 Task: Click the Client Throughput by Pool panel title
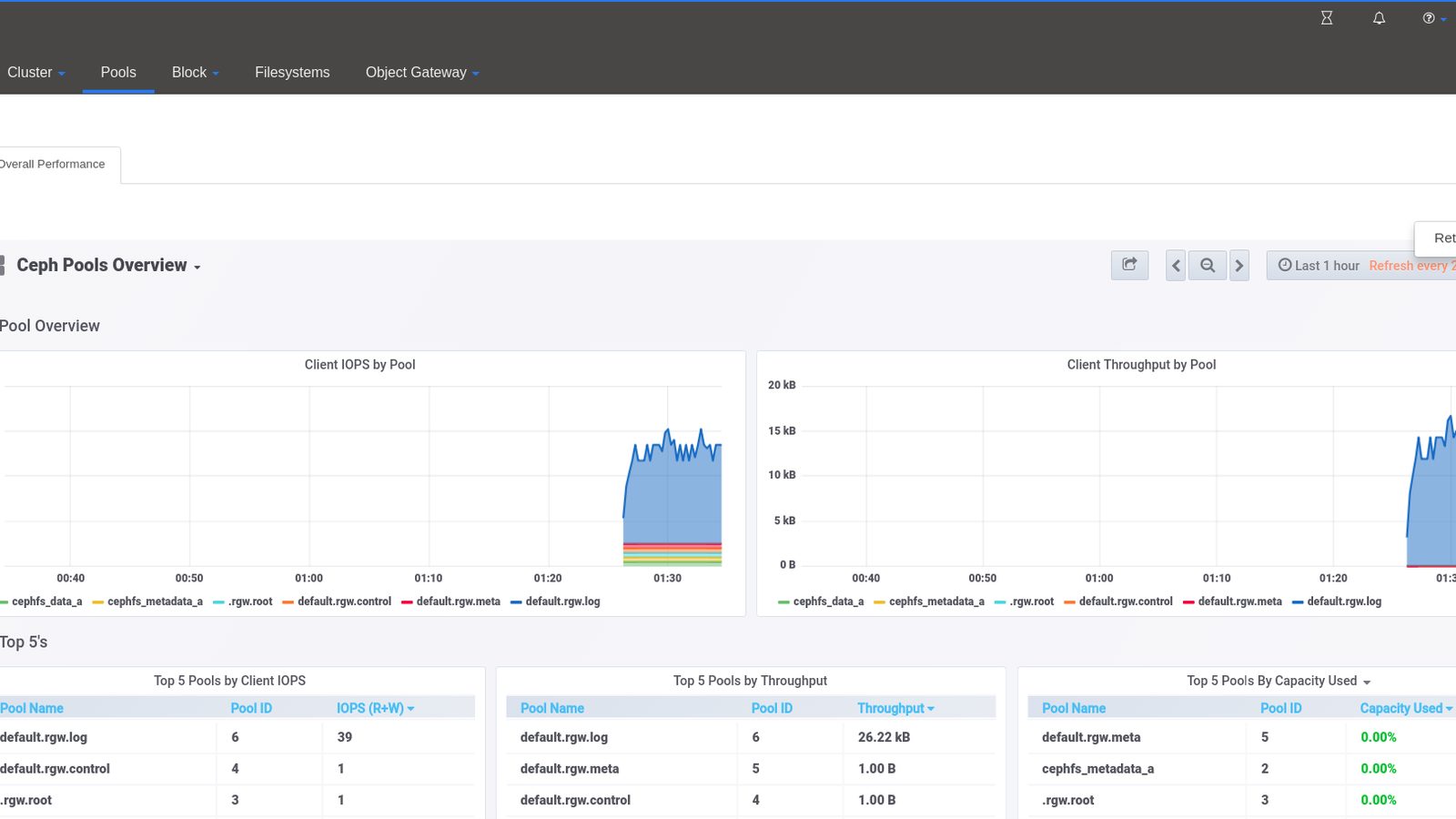click(x=1141, y=365)
